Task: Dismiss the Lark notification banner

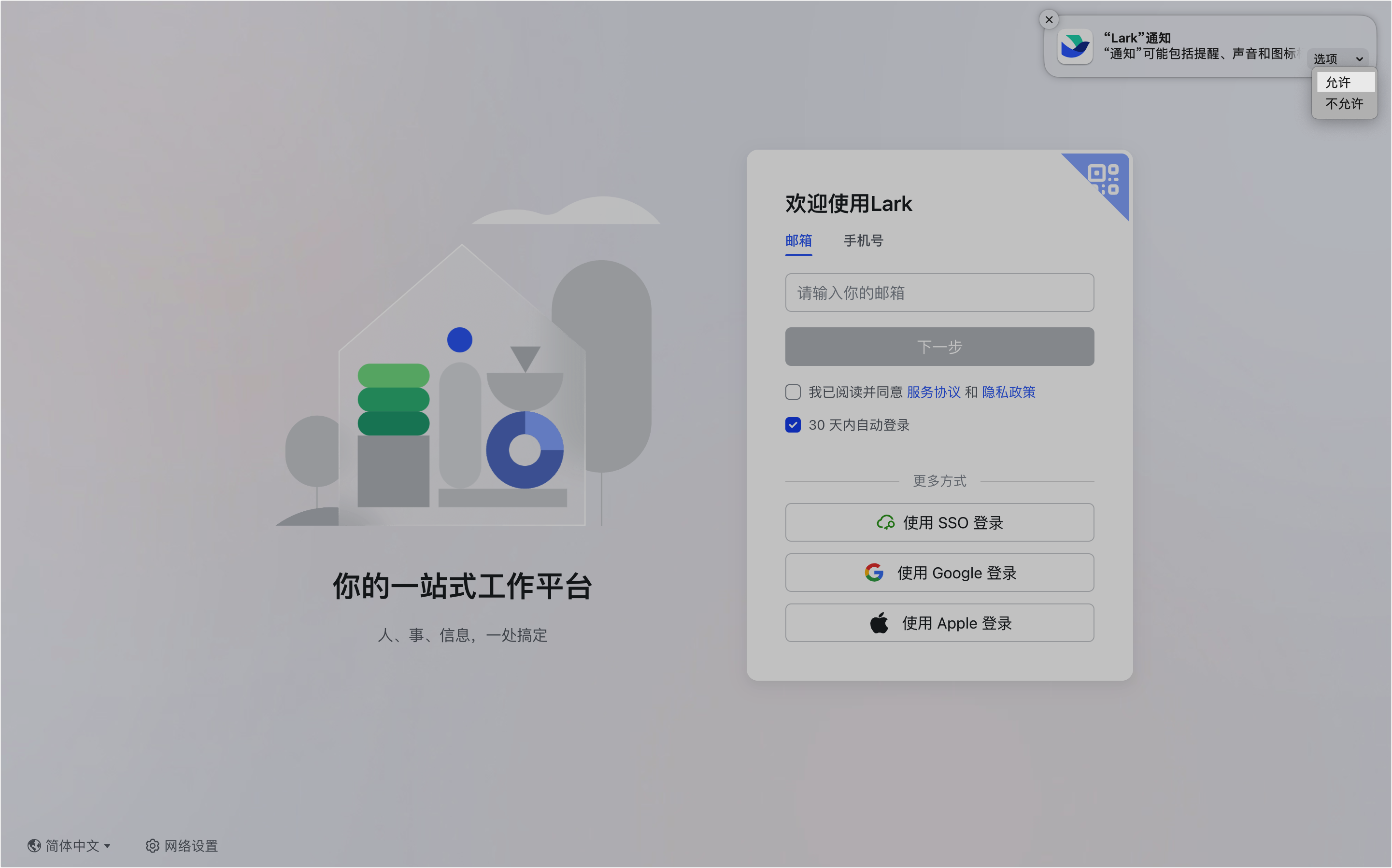Action: tap(1049, 19)
